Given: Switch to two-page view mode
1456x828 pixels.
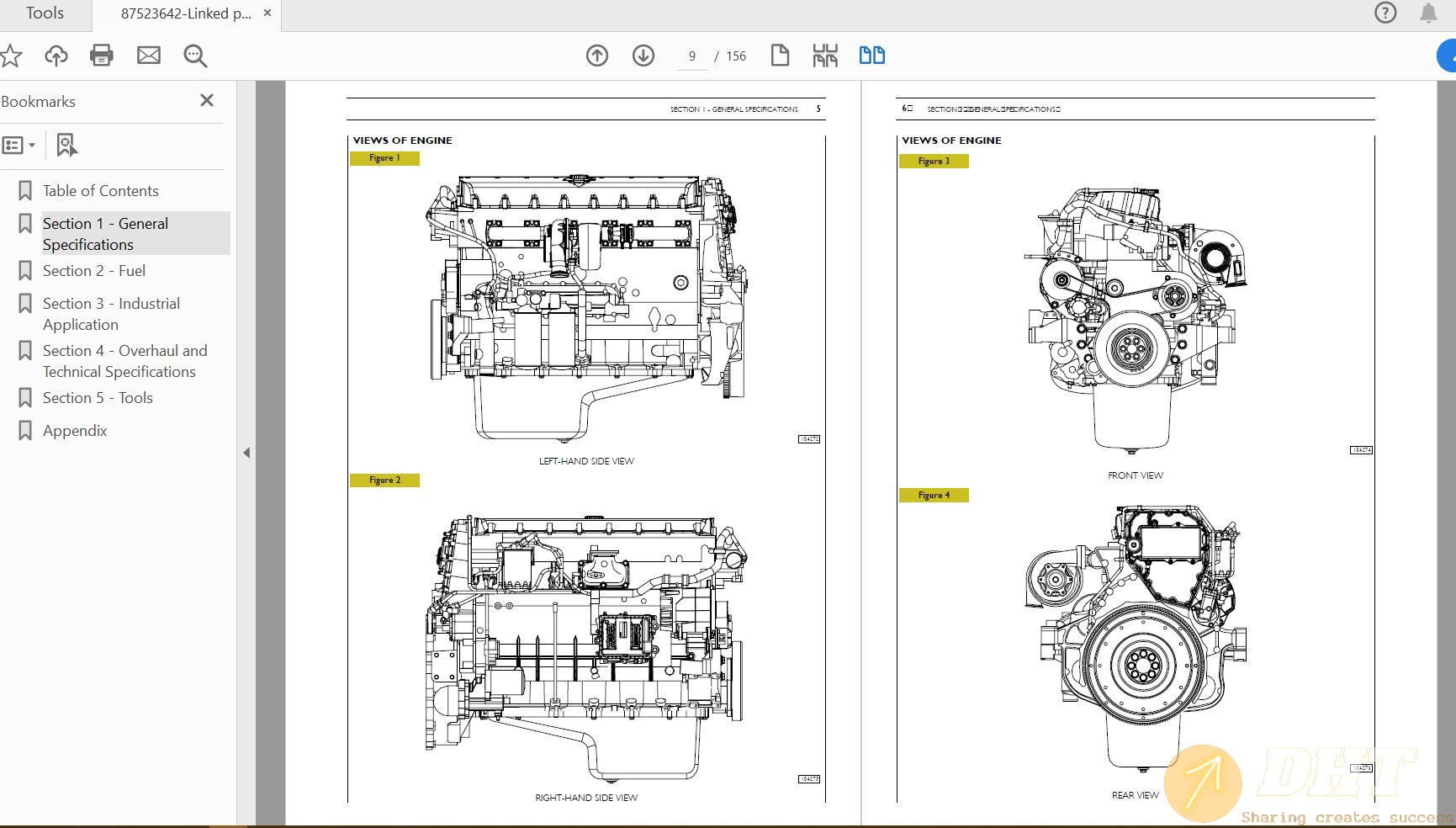Looking at the screenshot, I should pyautogui.click(x=872, y=55).
